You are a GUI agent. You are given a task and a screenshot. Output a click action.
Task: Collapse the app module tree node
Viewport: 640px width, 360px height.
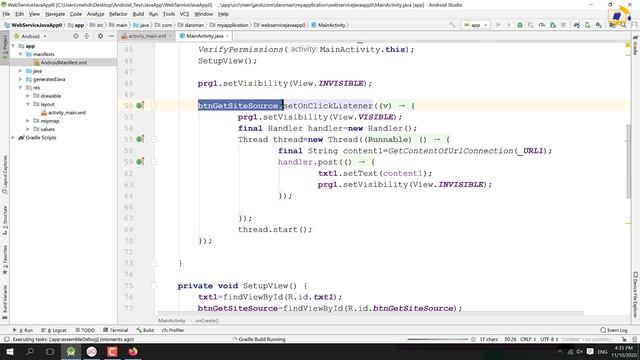point(13,46)
